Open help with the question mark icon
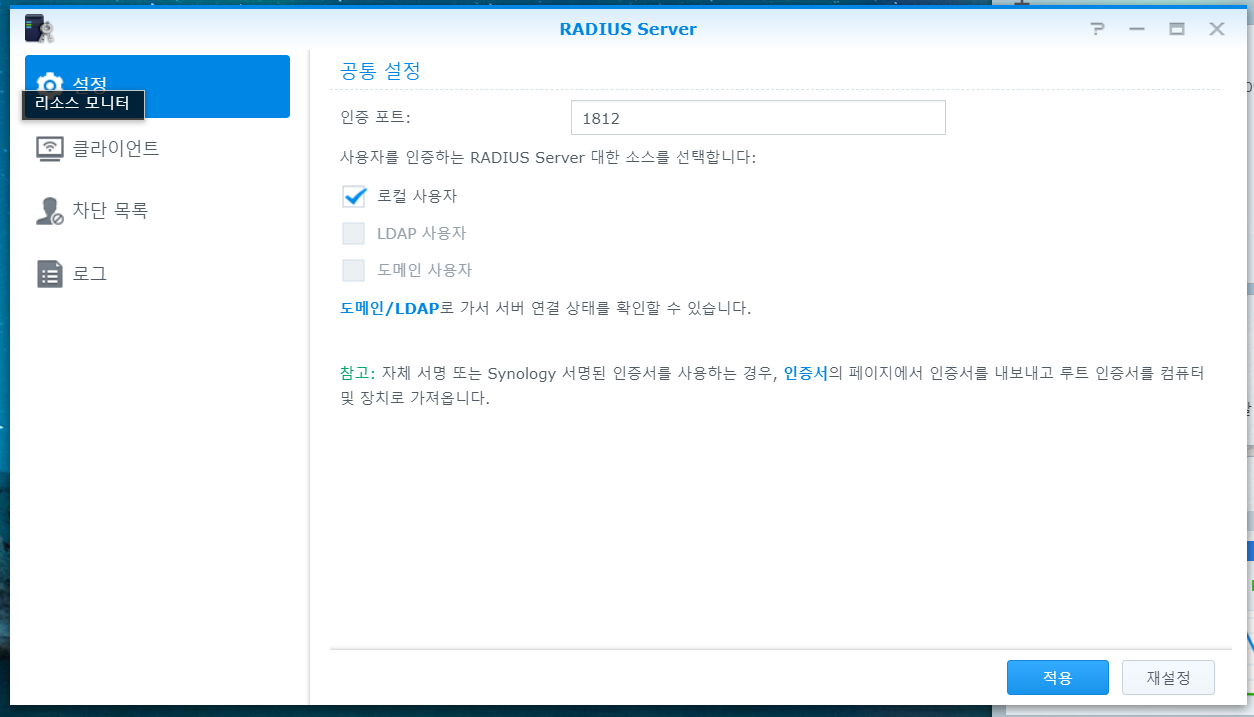1254x717 pixels. [1097, 29]
